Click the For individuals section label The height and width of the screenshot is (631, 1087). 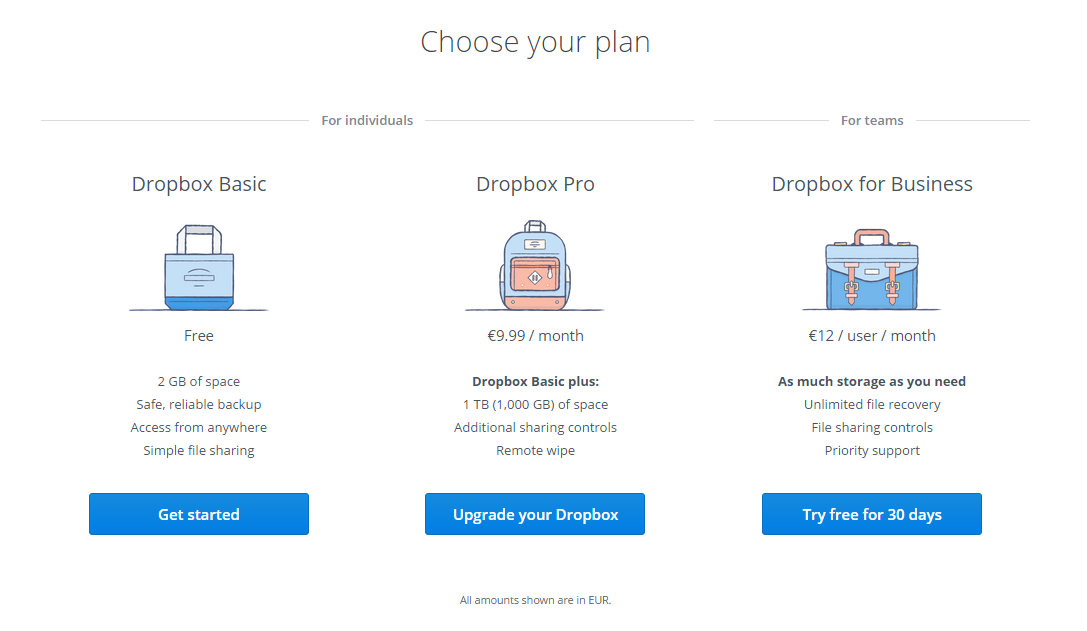[x=367, y=120]
